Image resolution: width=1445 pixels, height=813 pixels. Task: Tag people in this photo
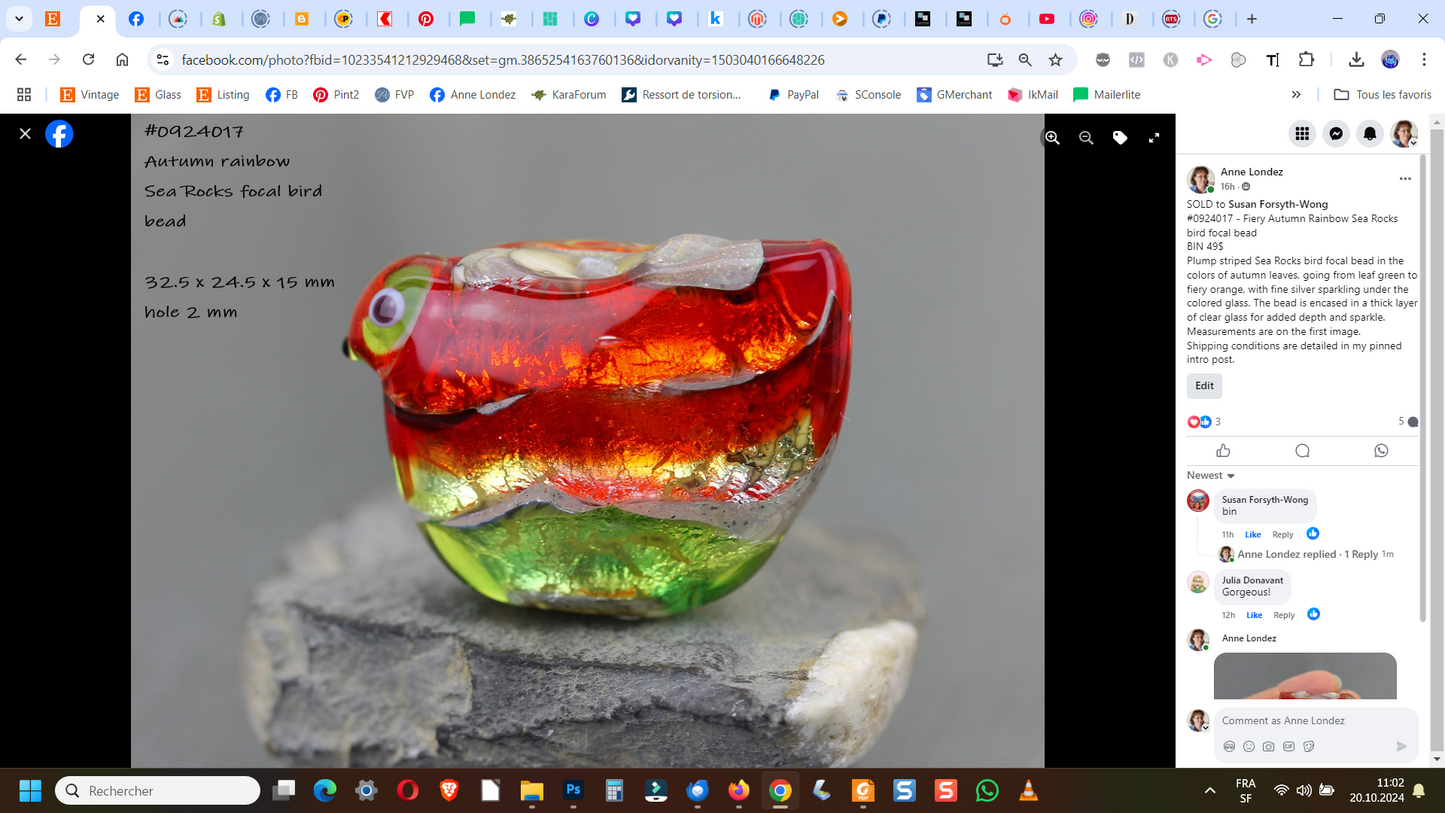(1120, 137)
